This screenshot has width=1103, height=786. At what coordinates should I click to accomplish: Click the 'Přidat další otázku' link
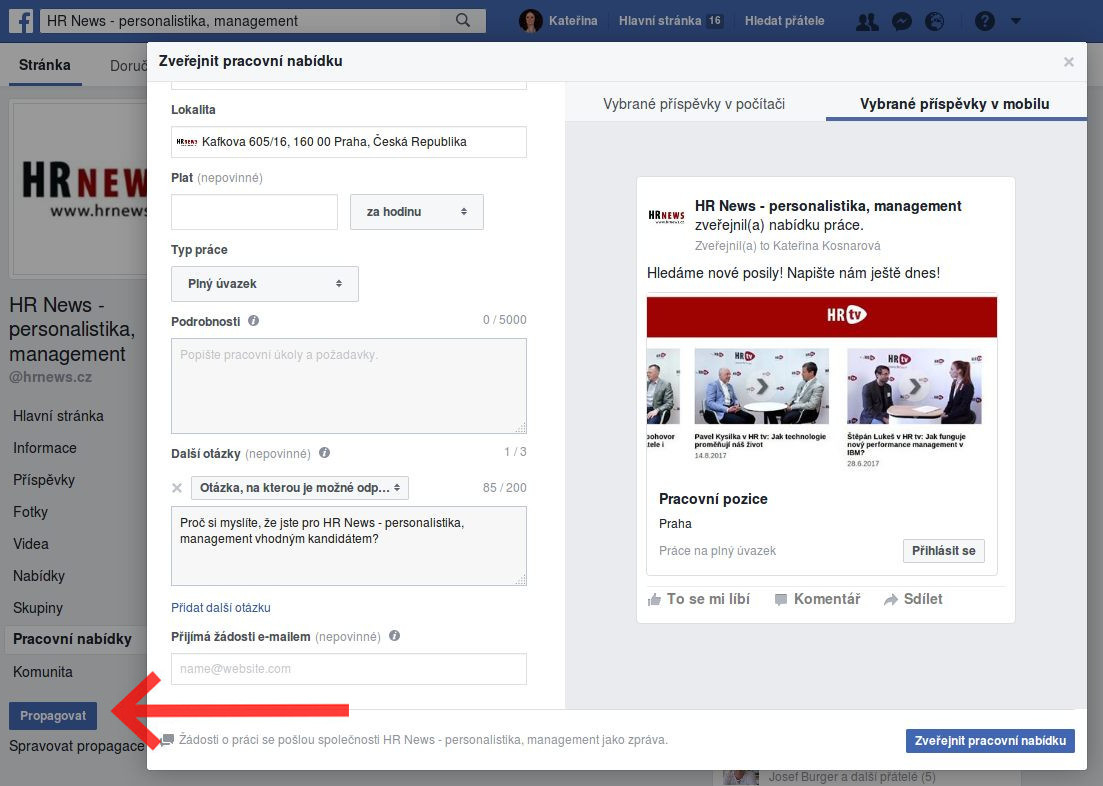click(221, 607)
